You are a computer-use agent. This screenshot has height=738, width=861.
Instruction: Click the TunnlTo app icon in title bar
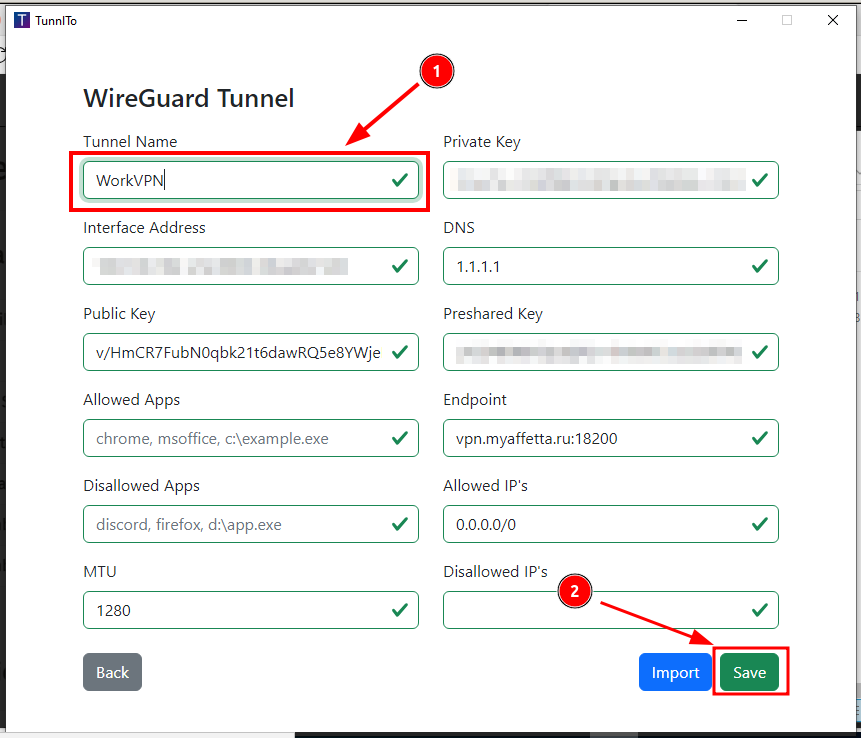(22, 20)
